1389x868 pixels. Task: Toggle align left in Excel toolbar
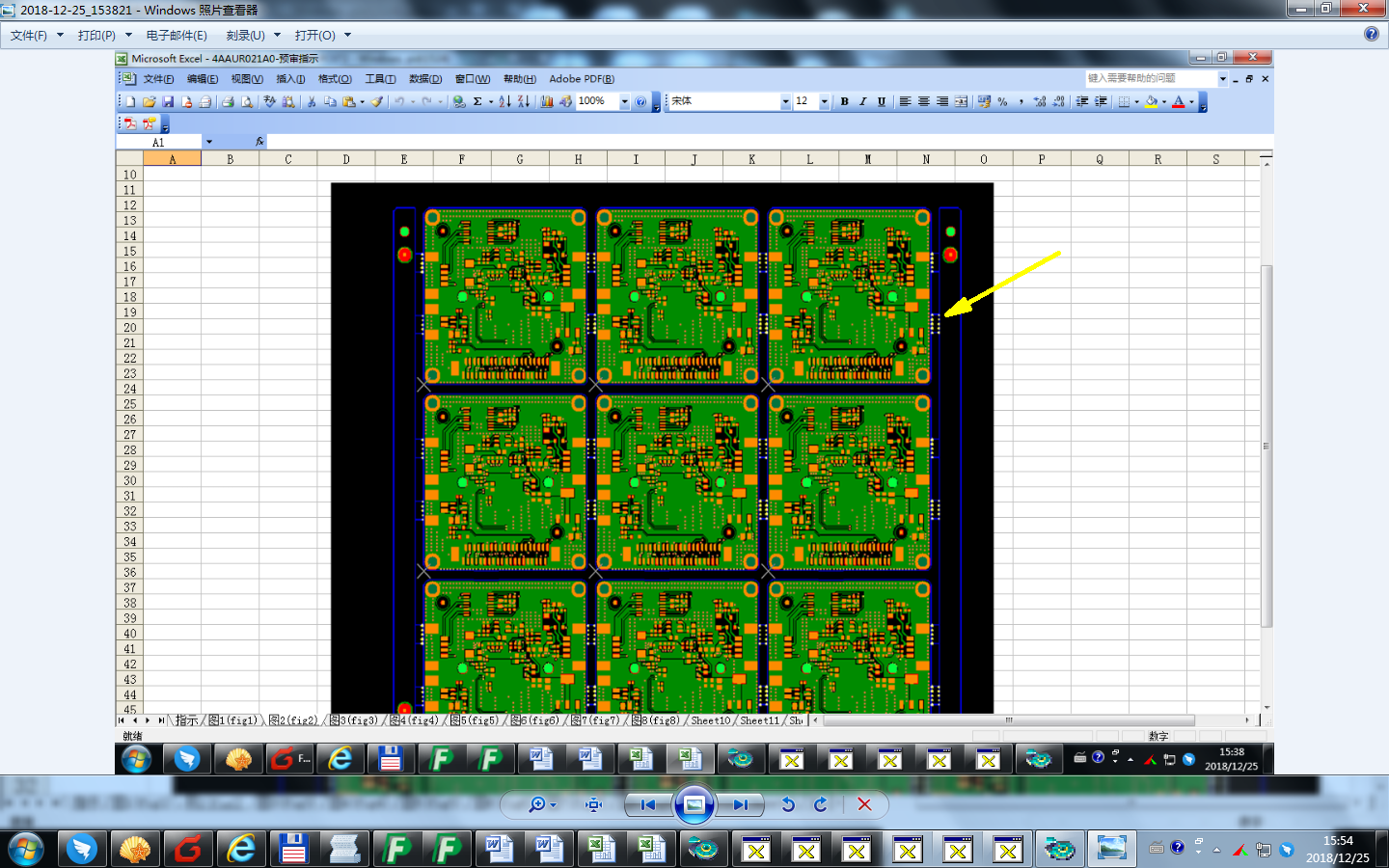(905, 101)
